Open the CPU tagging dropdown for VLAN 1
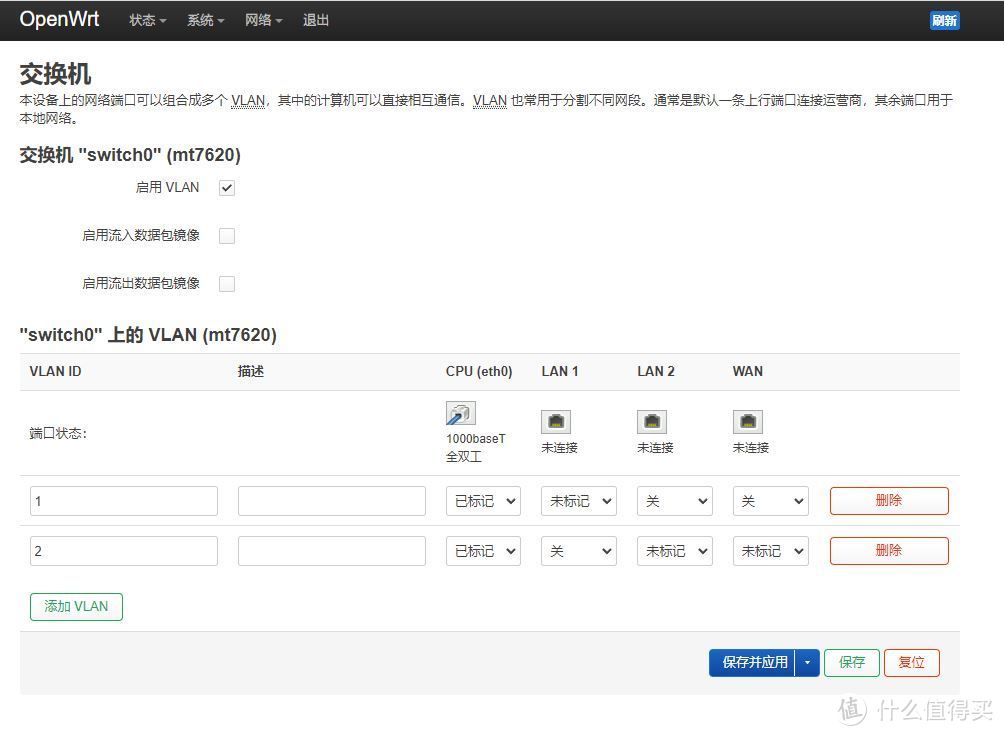The image size is (1004, 736). (x=483, y=501)
